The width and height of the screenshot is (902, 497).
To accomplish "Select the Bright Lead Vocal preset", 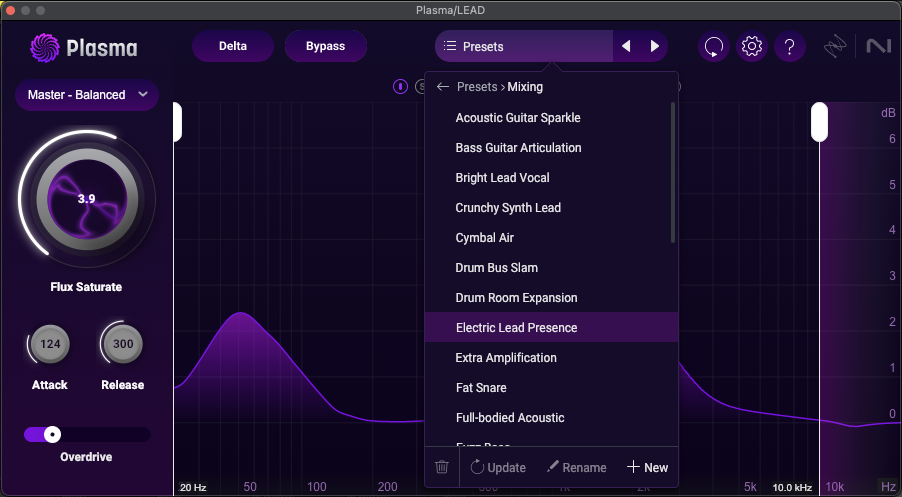I will coord(551,178).
